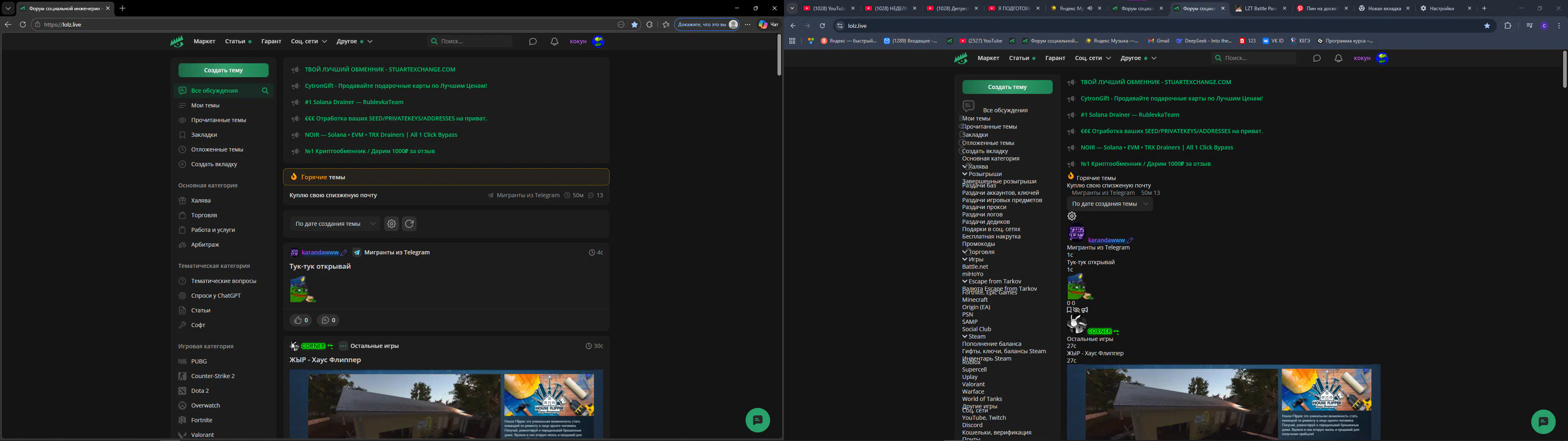
Task: Collapse the Steam category in right sidebar
Action: (965, 336)
